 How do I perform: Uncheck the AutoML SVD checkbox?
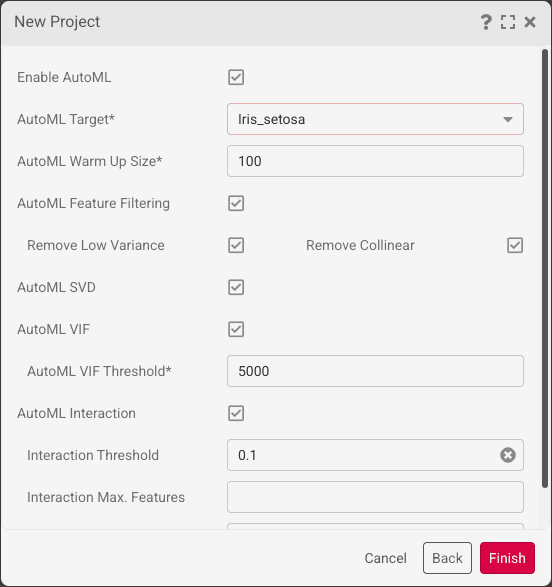coord(236,287)
